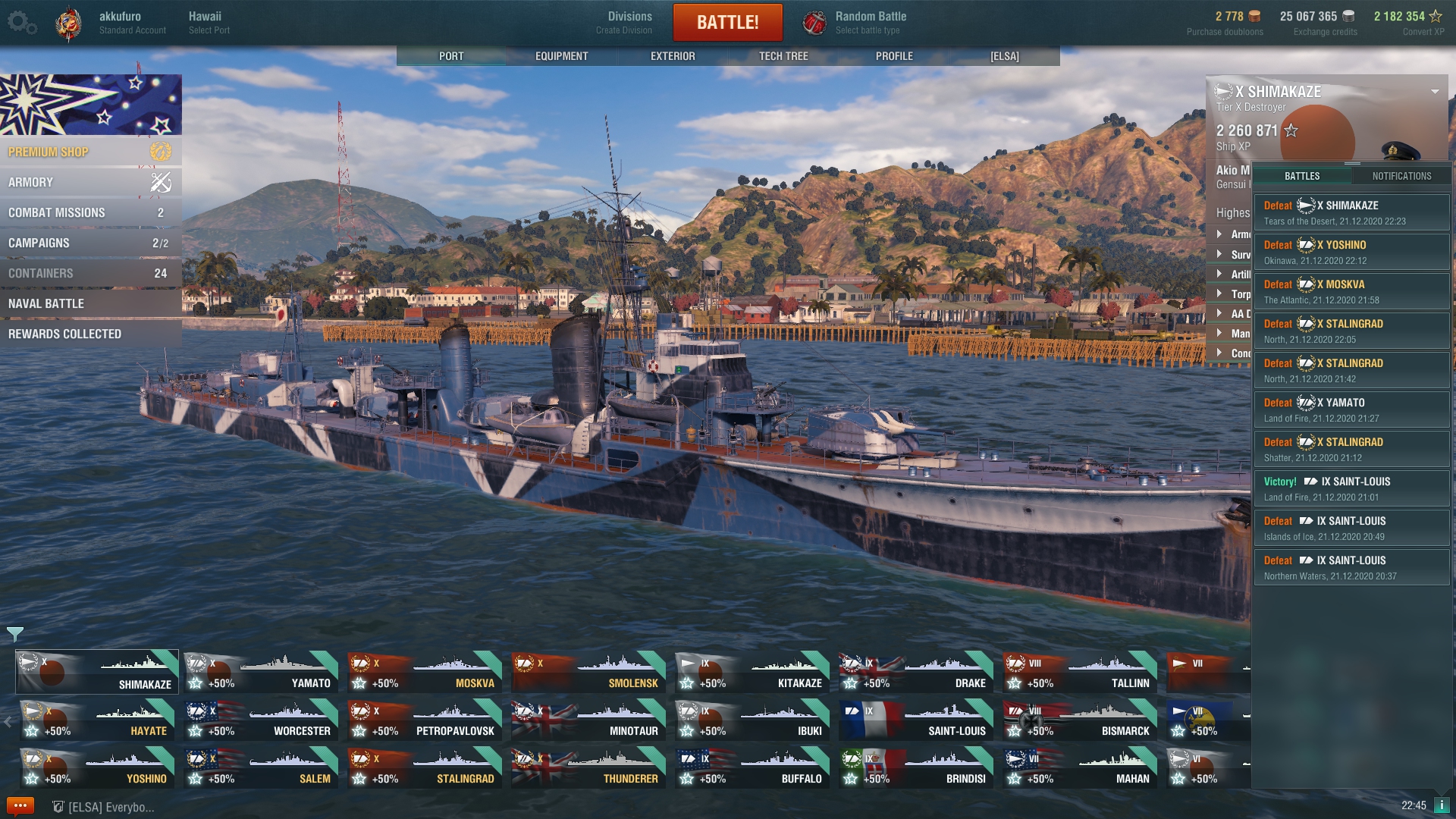Click the red BATTLE! button
The image size is (1456, 819).
pos(728,23)
